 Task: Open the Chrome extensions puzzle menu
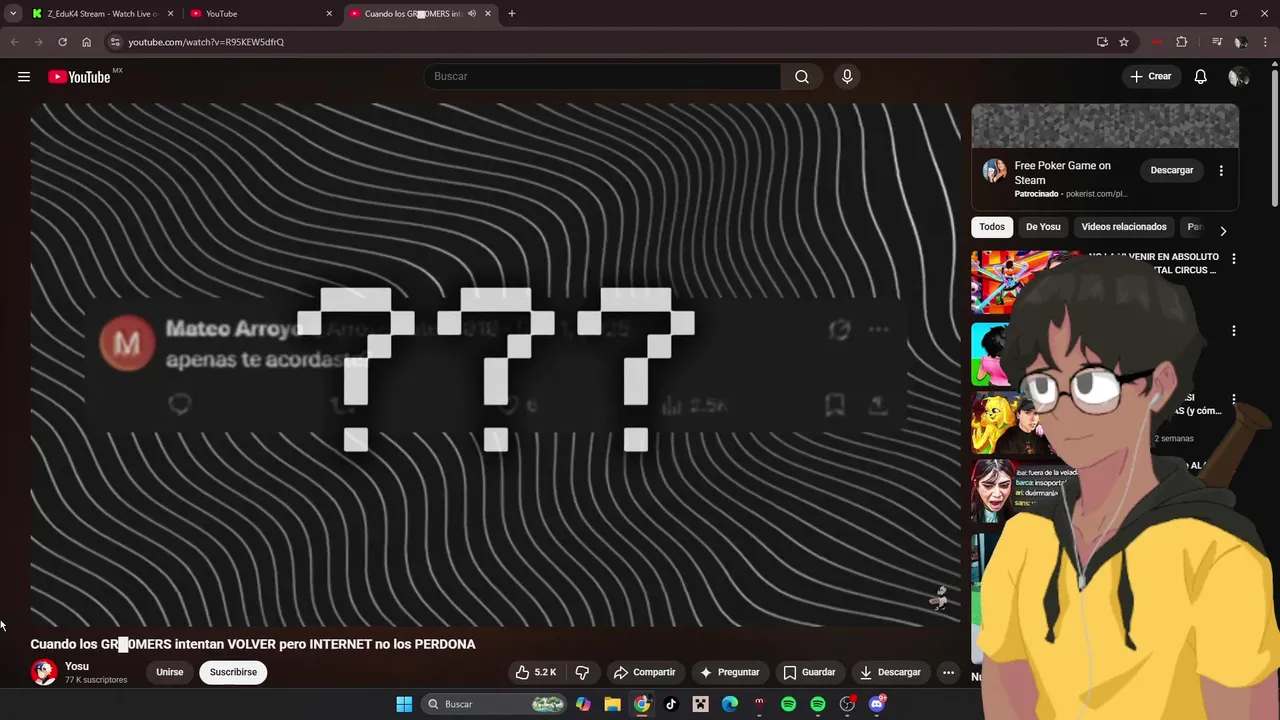[x=1181, y=42]
